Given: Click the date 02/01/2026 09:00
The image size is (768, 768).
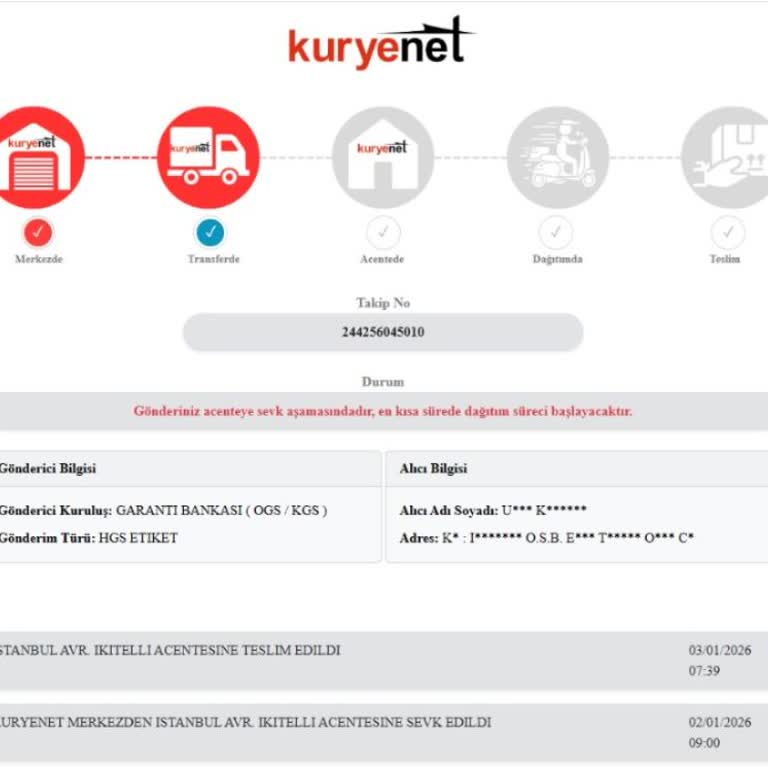Looking at the screenshot, I should (720, 732).
